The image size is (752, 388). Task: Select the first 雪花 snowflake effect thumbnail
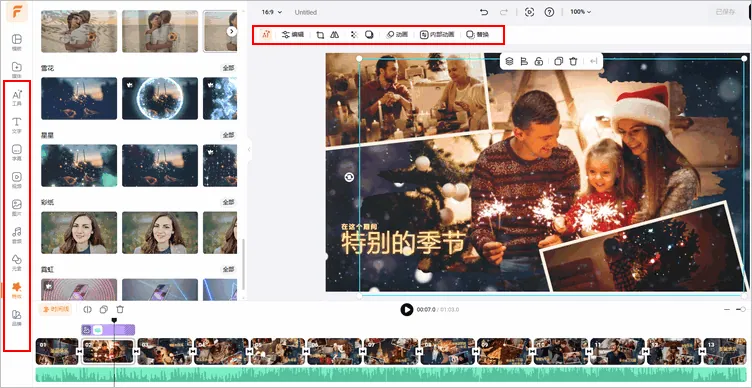pyautogui.click(x=79, y=98)
